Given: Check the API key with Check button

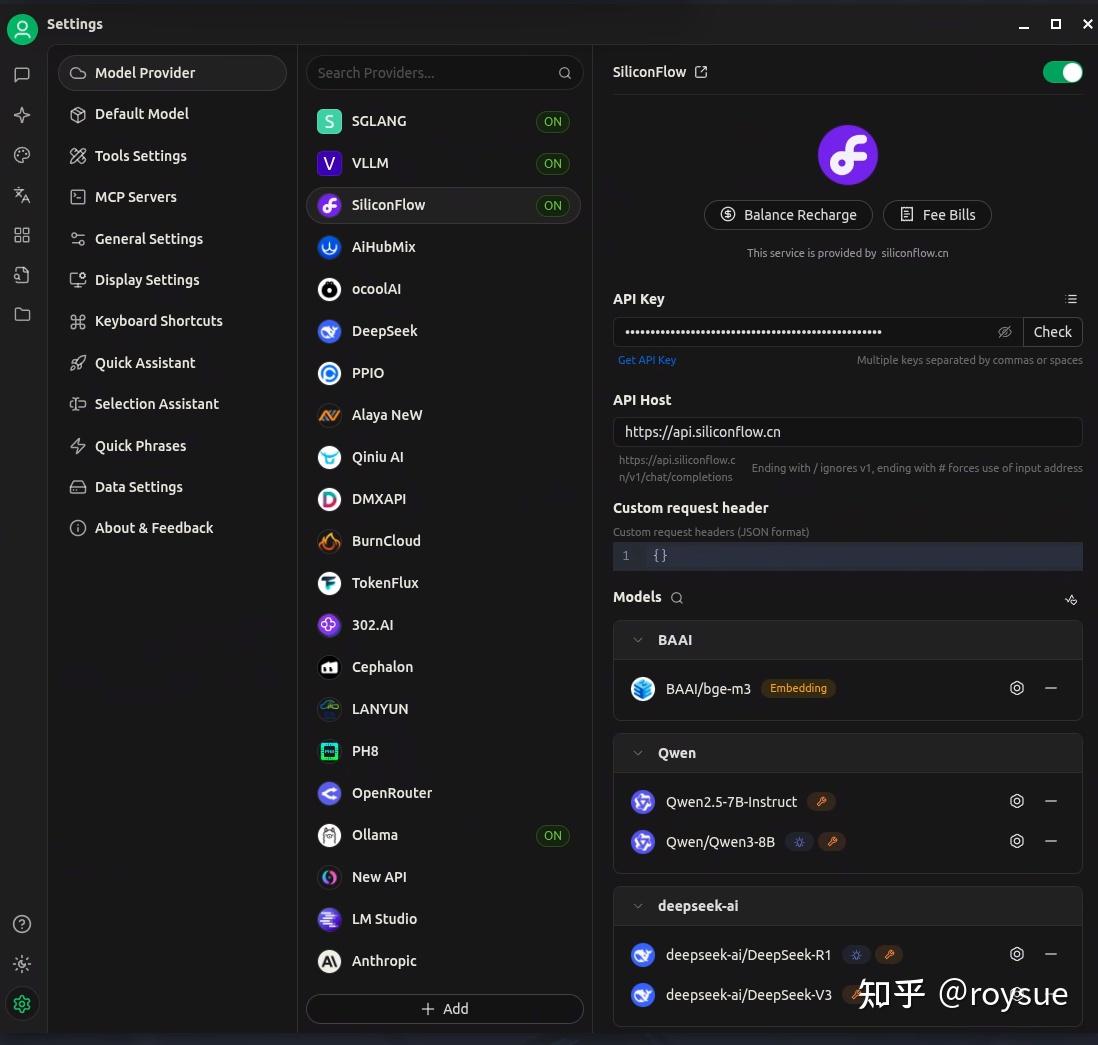Looking at the screenshot, I should pos(1052,332).
